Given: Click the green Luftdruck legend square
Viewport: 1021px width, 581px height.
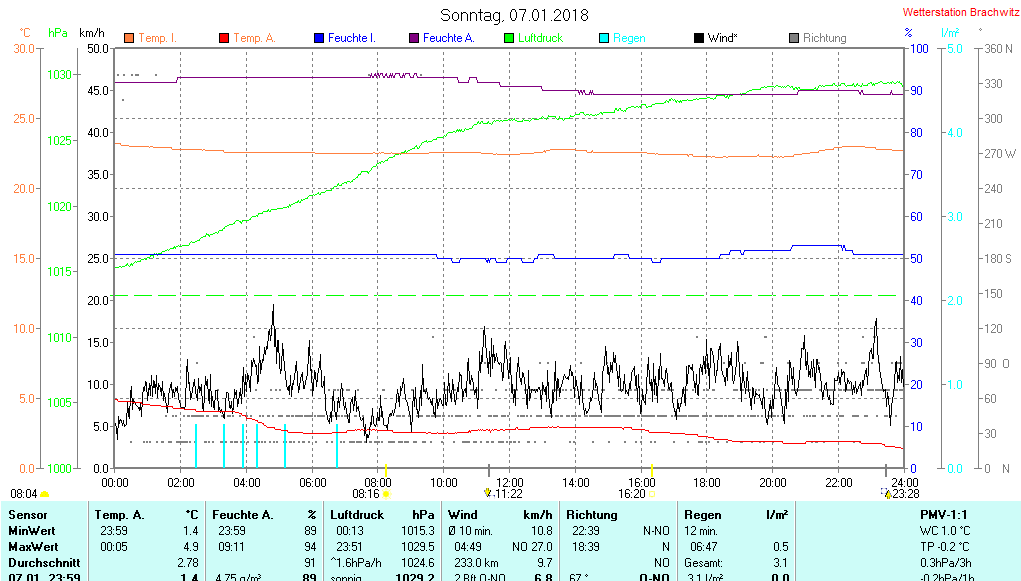Looking at the screenshot, I should [x=509, y=38].
